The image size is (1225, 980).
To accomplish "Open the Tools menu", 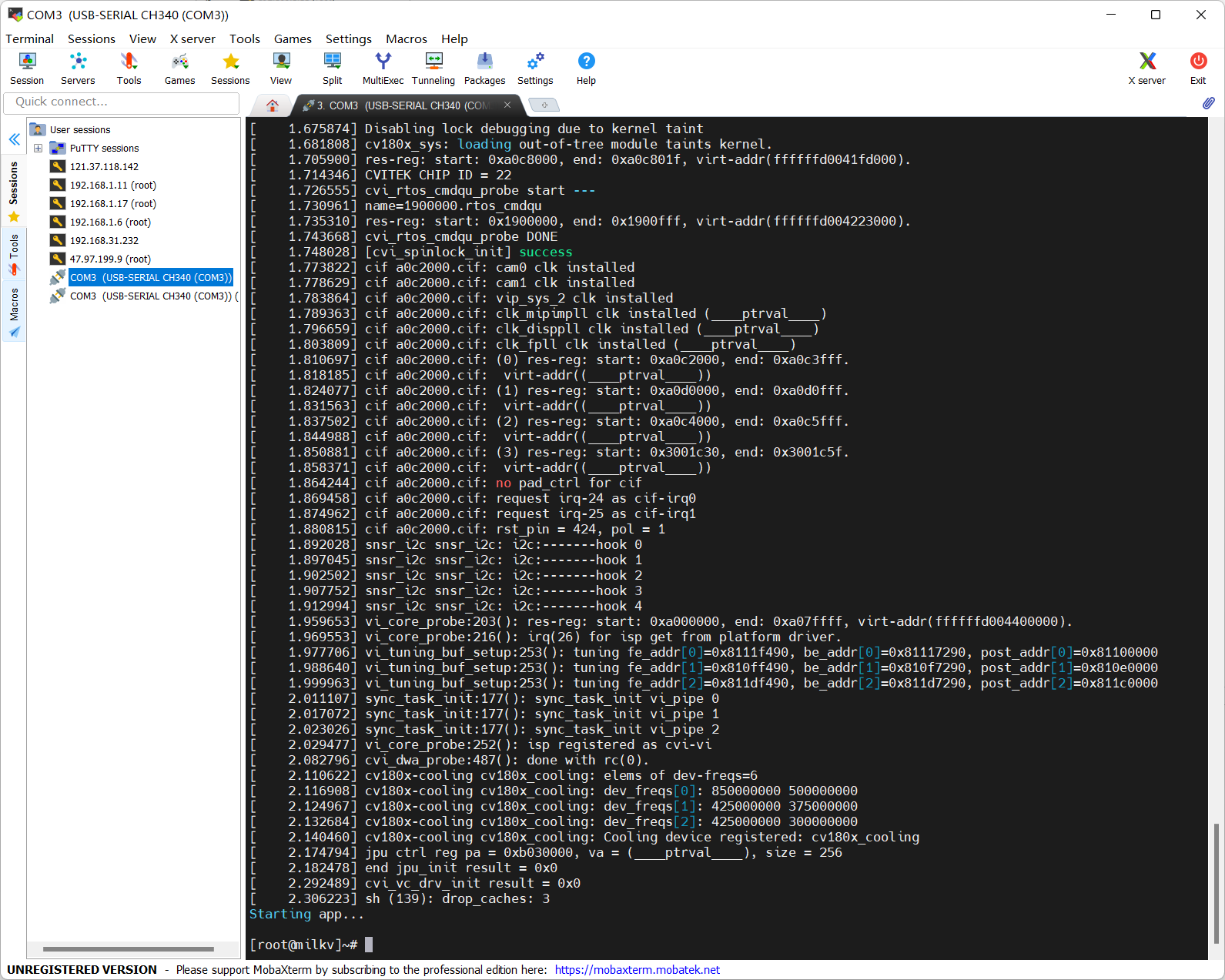I will (245, 38).
